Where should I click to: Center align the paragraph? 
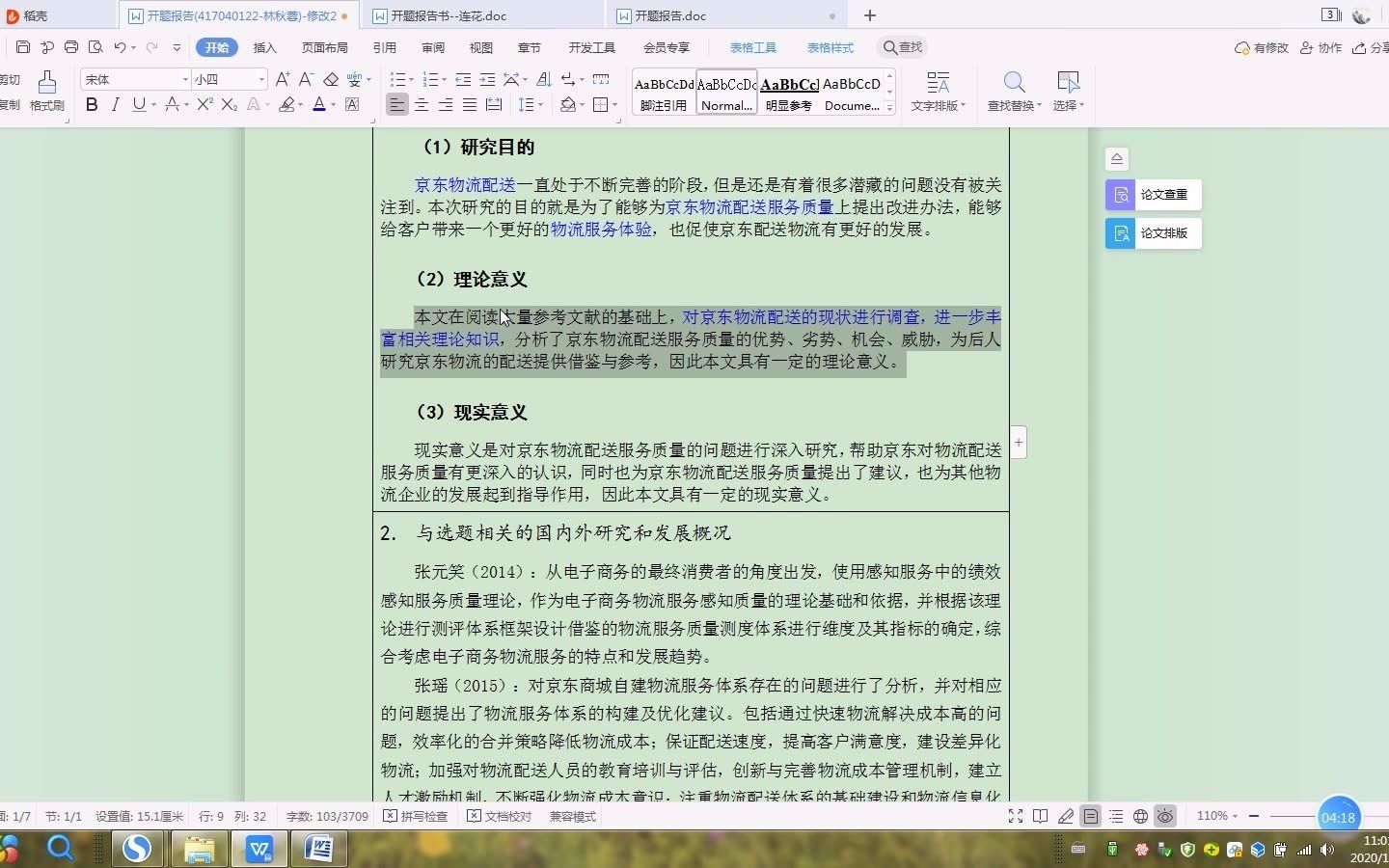coord(422,104)
